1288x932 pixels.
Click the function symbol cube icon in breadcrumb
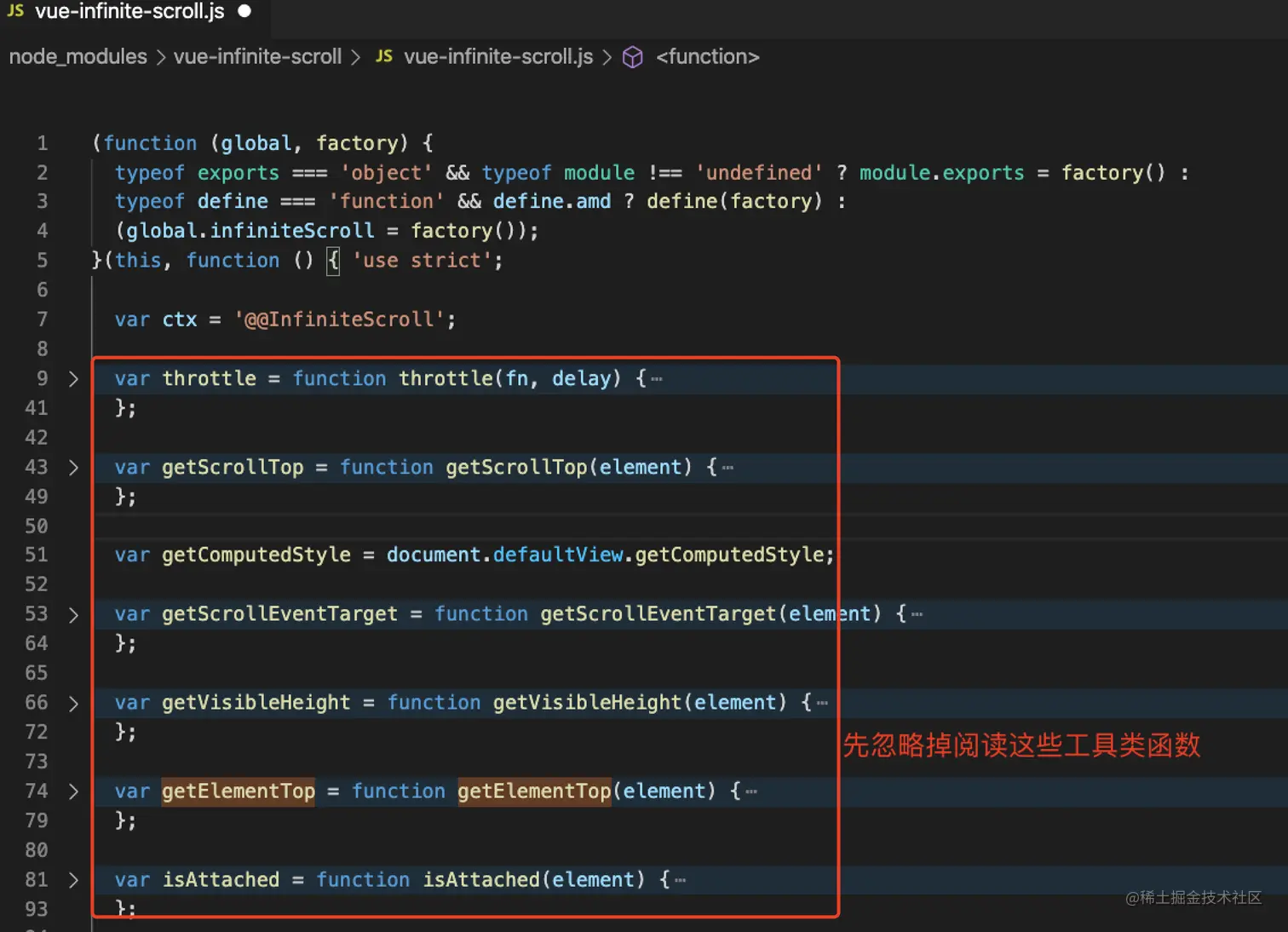[x=633, y=57]
